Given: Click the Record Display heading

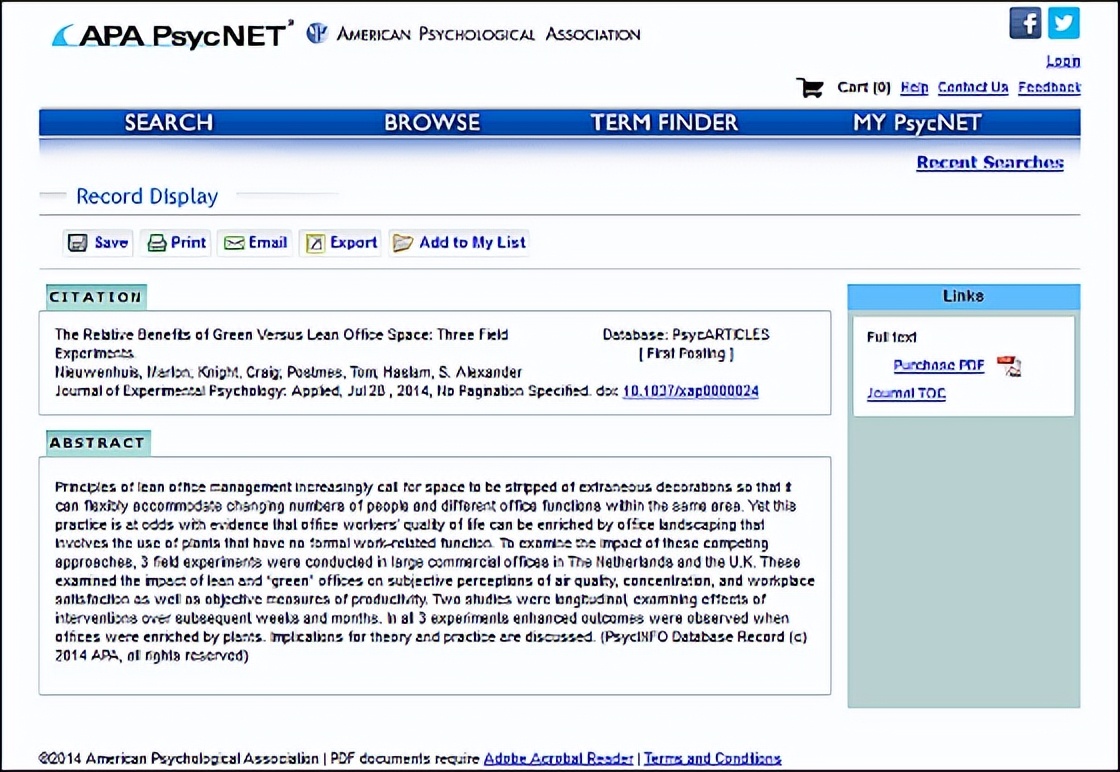Looking at the screenshot, I should click(x=147, y=196).
